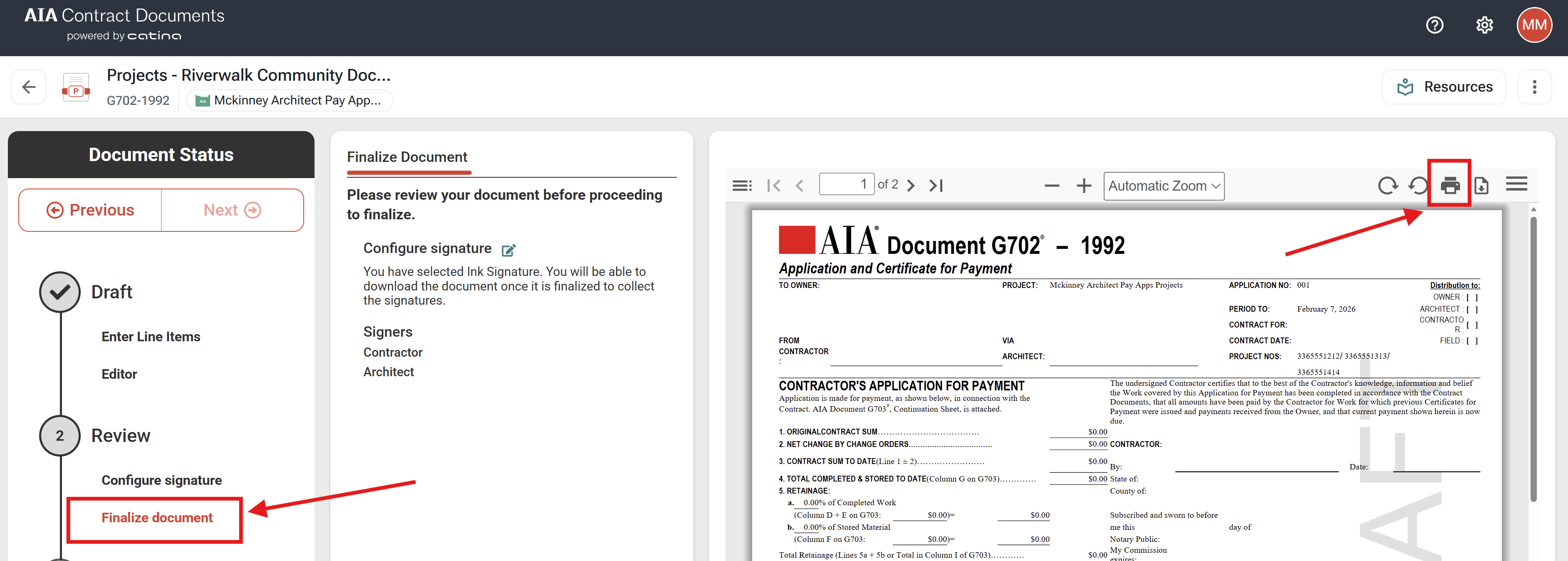Viewport: 1568px width, 561px height.
Task: Click the Architect signer entry
Action: [388, 372]
